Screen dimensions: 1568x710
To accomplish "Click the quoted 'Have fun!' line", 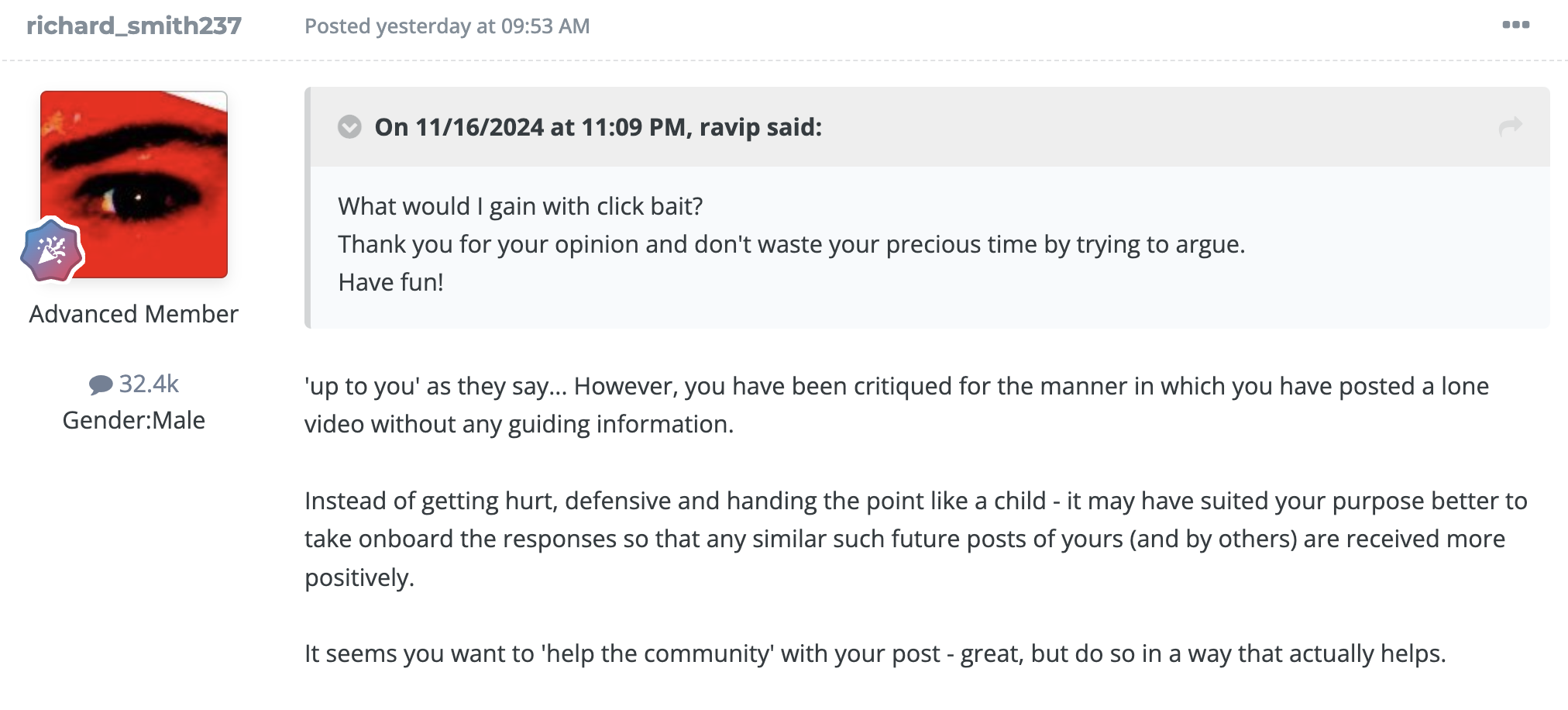I will (390, 282).
